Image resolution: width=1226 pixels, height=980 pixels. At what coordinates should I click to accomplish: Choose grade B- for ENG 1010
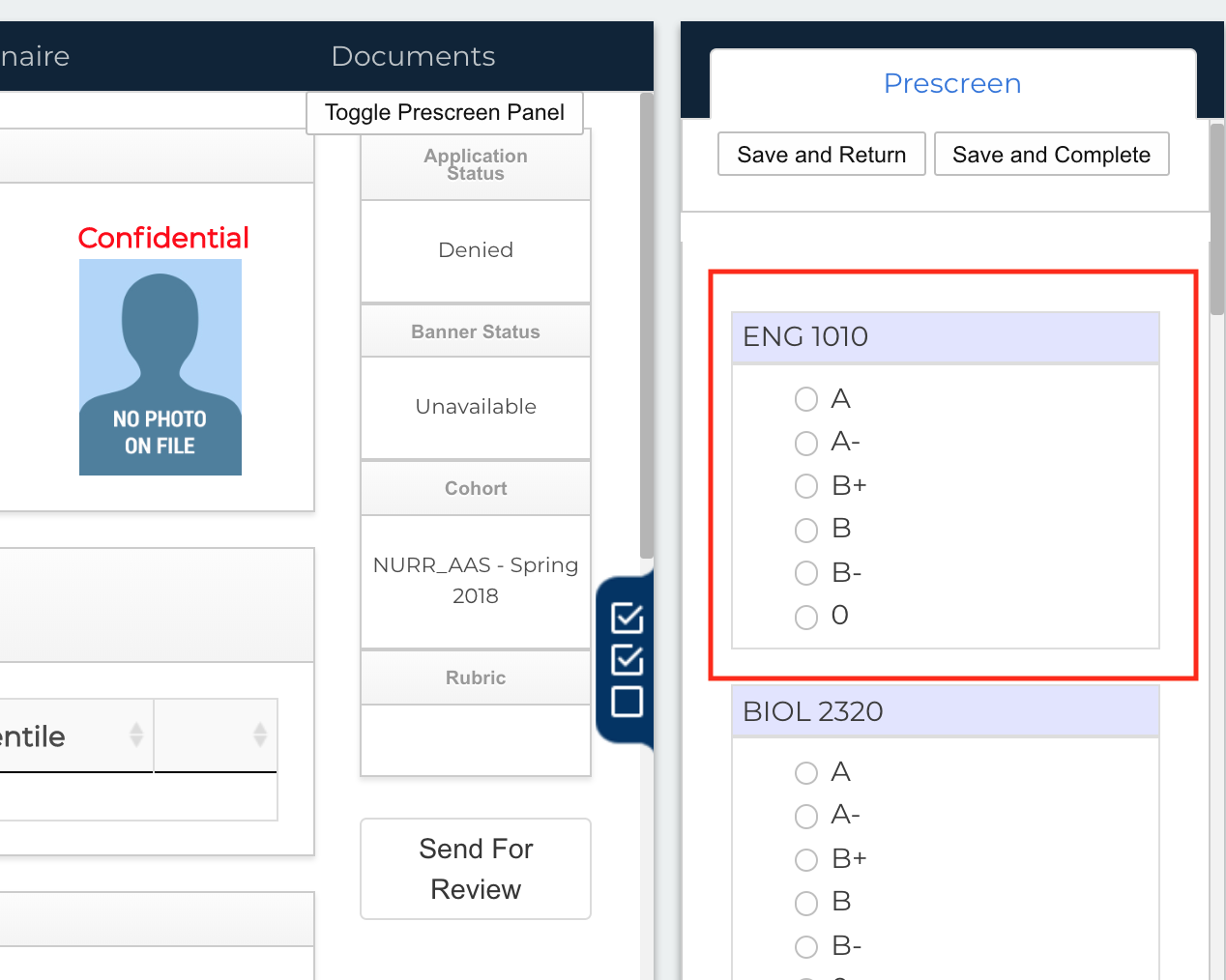(x=806, y=573)
